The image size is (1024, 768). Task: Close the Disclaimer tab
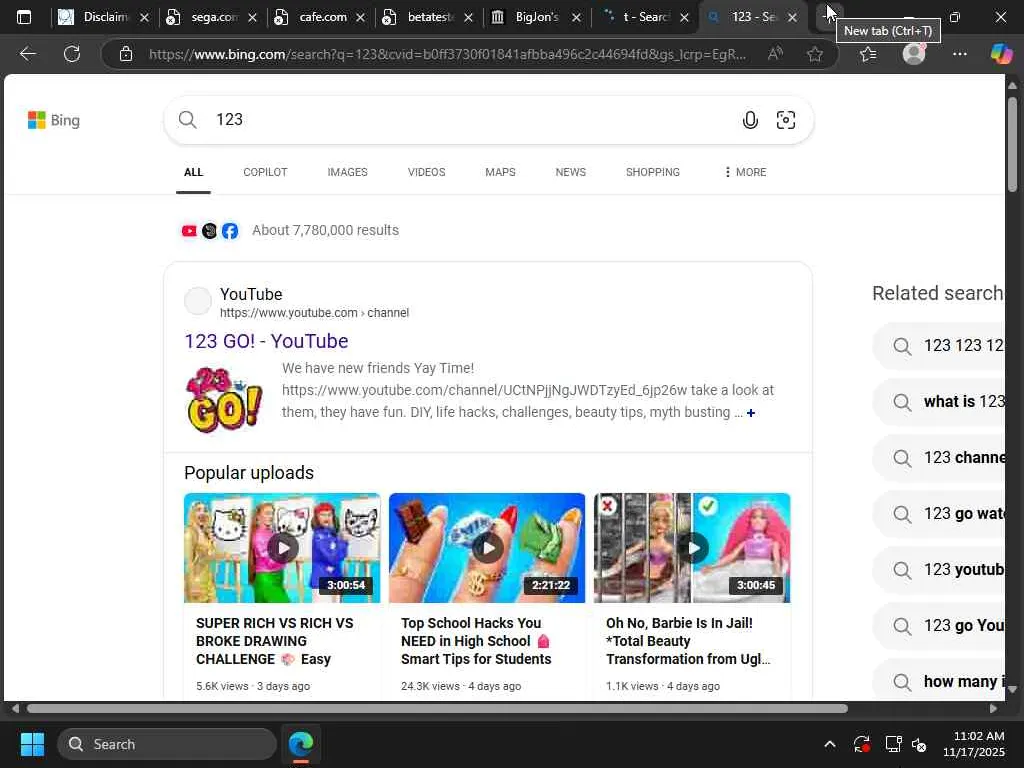tap(144, 18)
